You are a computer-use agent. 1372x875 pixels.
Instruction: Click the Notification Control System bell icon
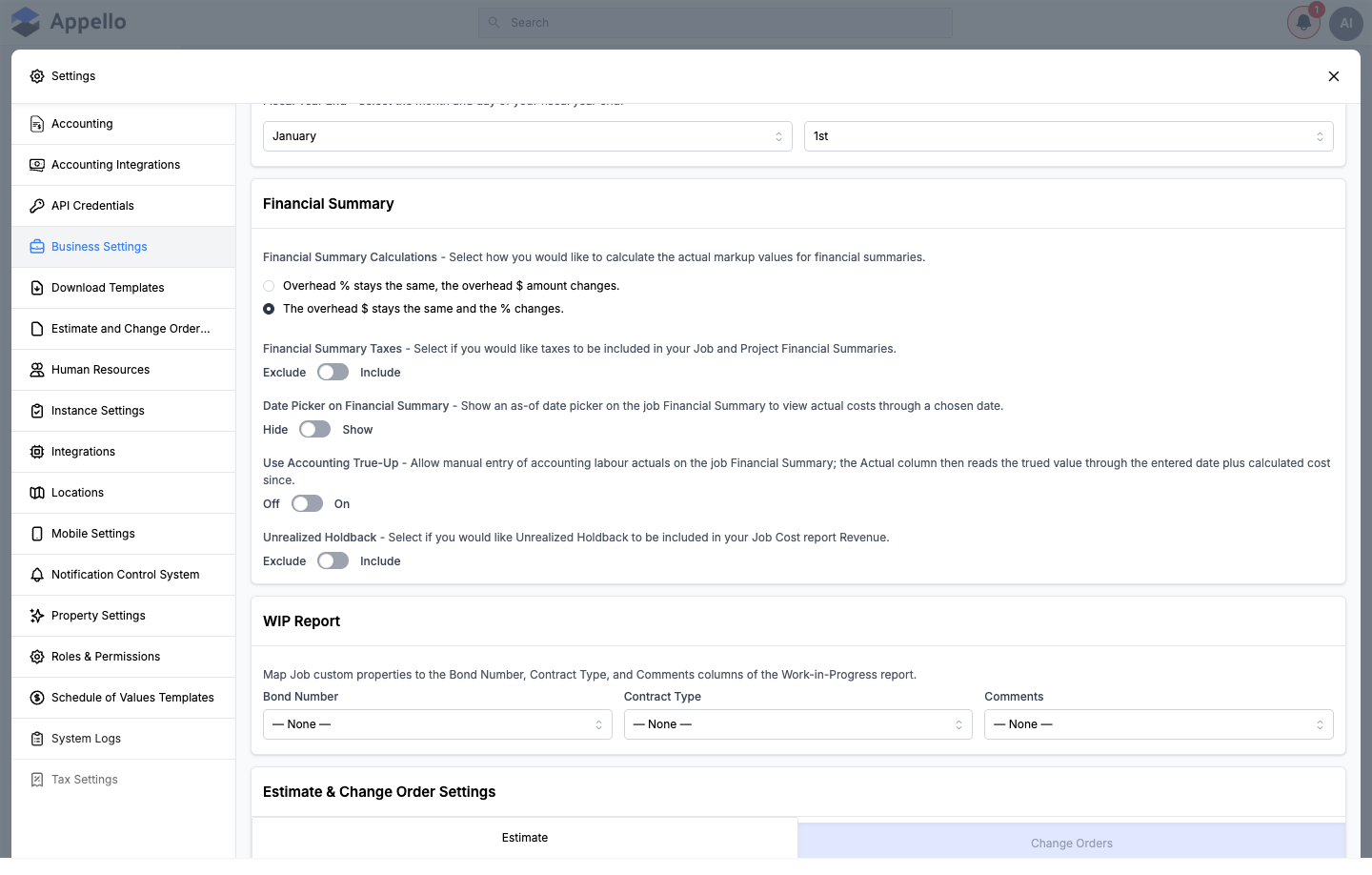(x=37, y=575)
